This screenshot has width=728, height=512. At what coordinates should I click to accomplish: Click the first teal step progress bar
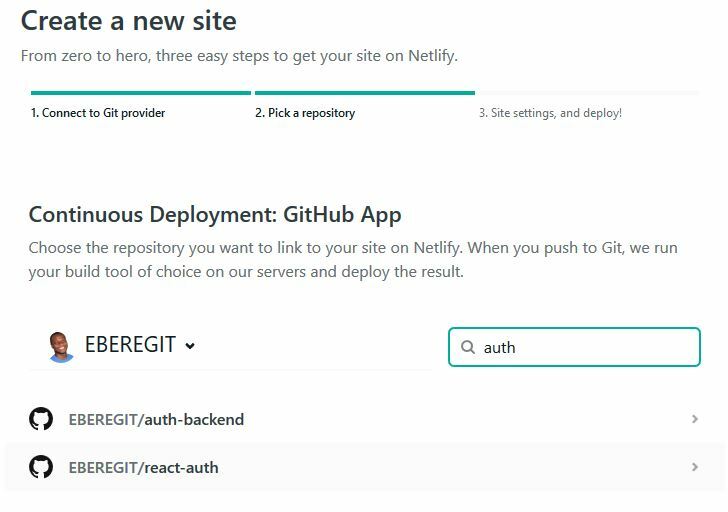[x=141, y=93]
